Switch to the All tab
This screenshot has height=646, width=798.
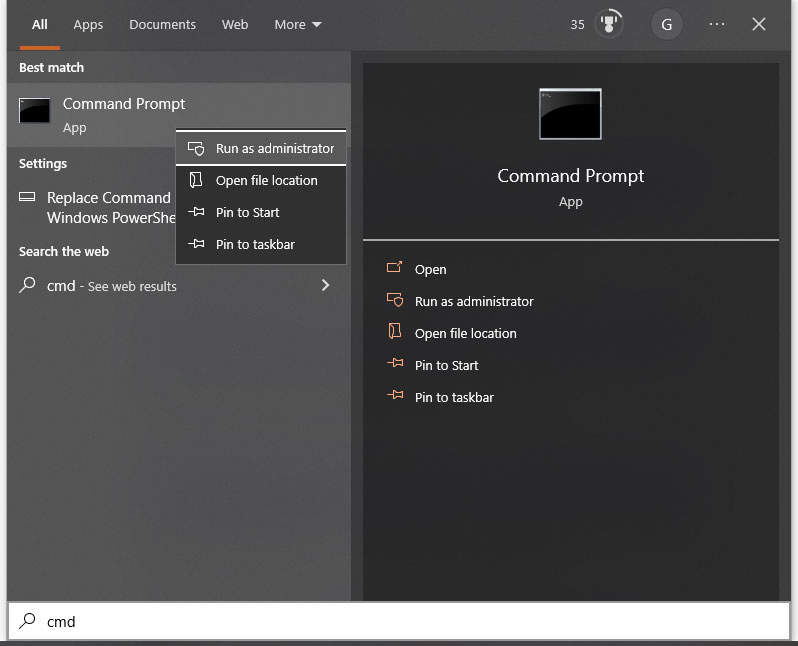tap(40, 24)
